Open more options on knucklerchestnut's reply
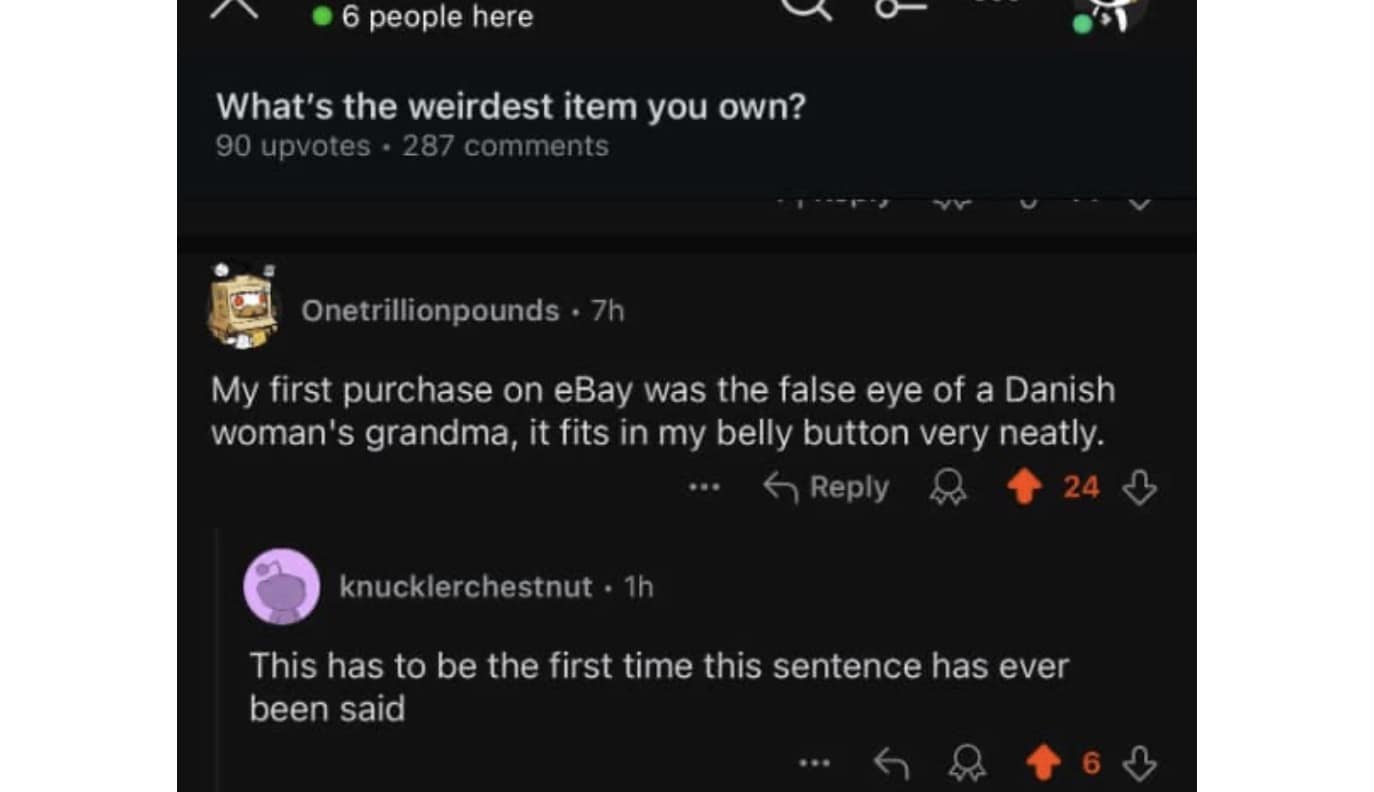Viewport: 1374px width, 792px height. 814,764
